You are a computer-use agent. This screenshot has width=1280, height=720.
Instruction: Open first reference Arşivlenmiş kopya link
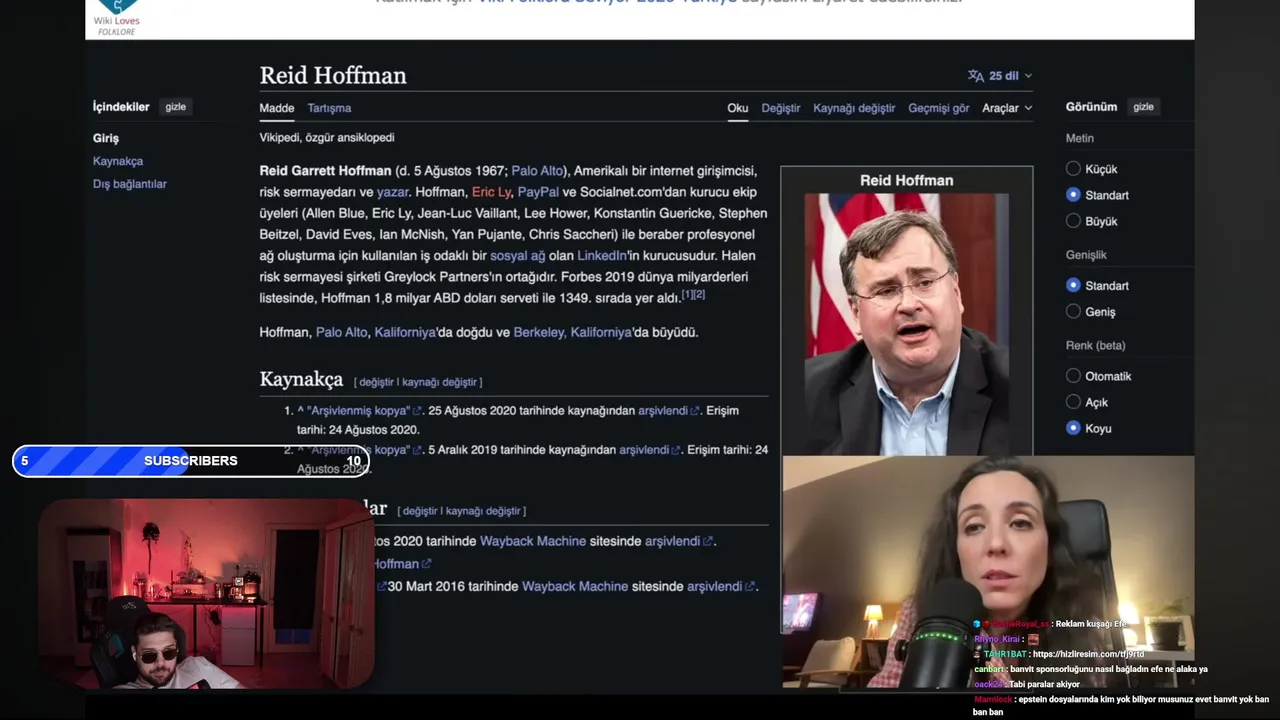click(x=358, y=411)
